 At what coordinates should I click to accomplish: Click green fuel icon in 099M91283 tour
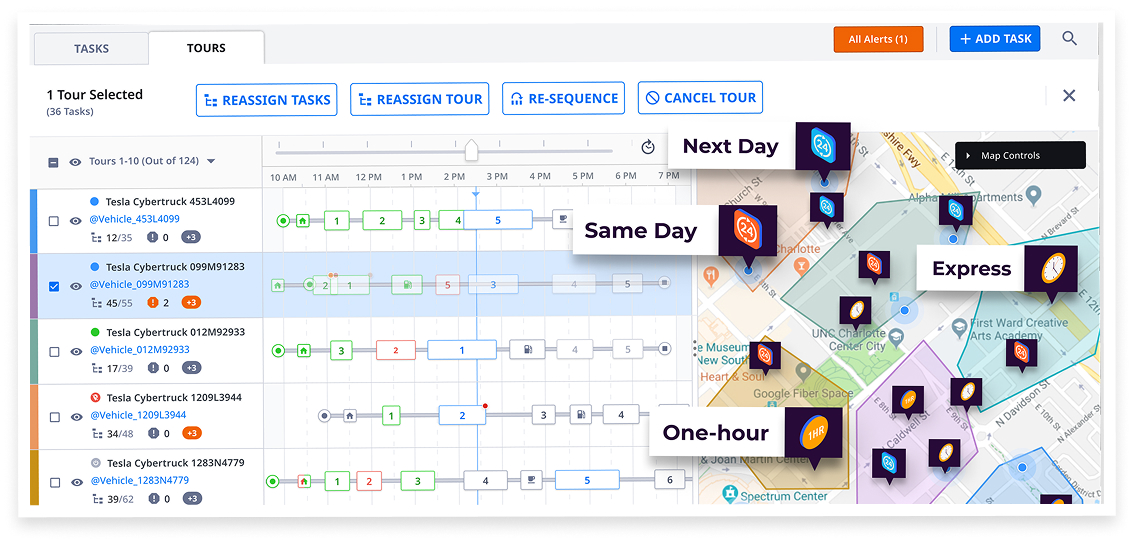tap(408, 285)
